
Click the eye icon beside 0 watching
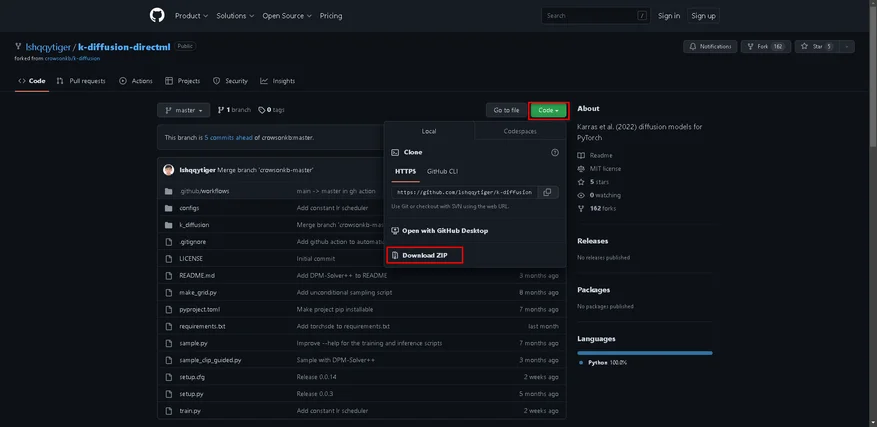tap(581, 195)
